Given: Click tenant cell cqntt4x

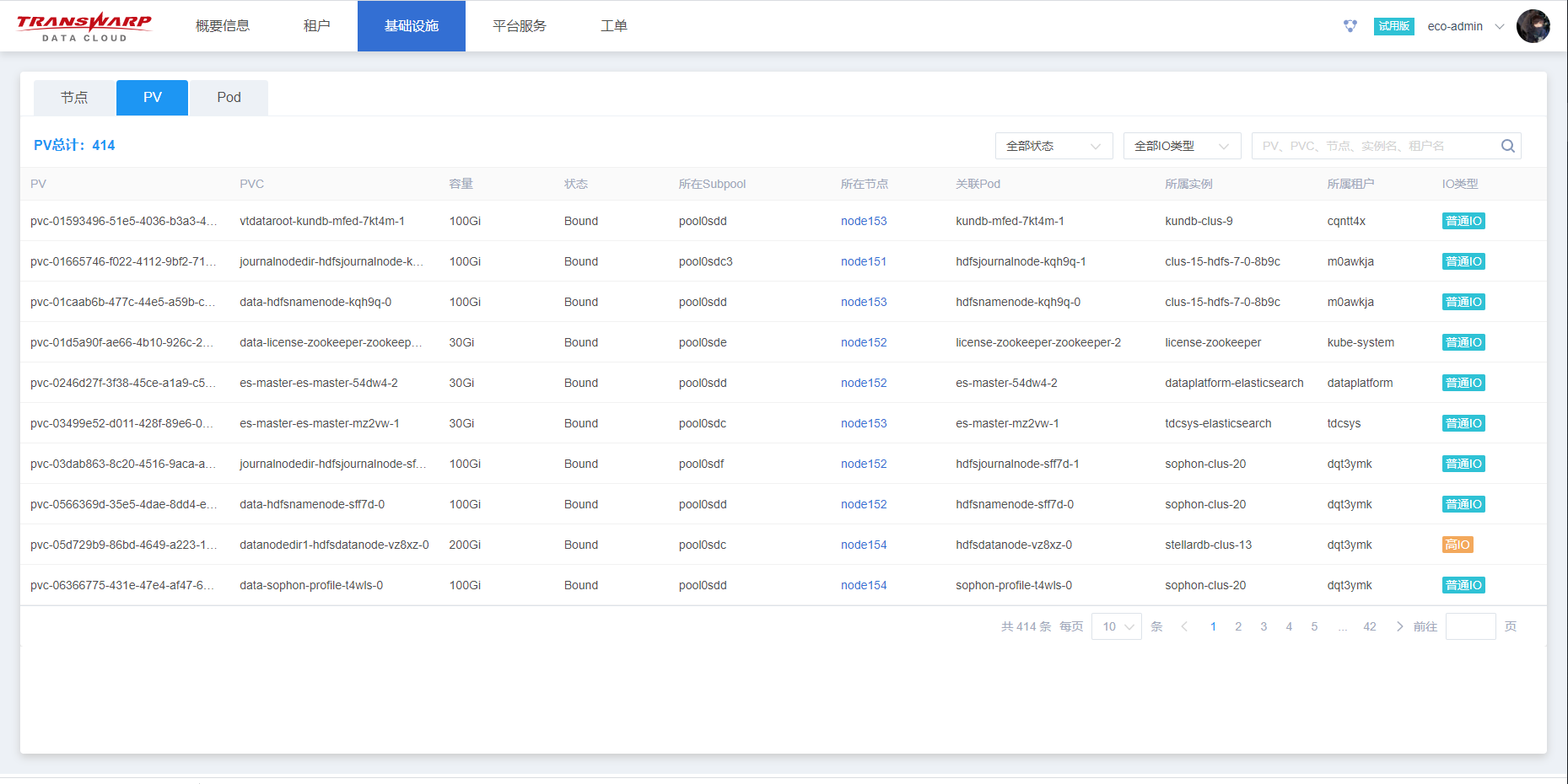Looking at the screenshot, I should [x=1346, y=221].
